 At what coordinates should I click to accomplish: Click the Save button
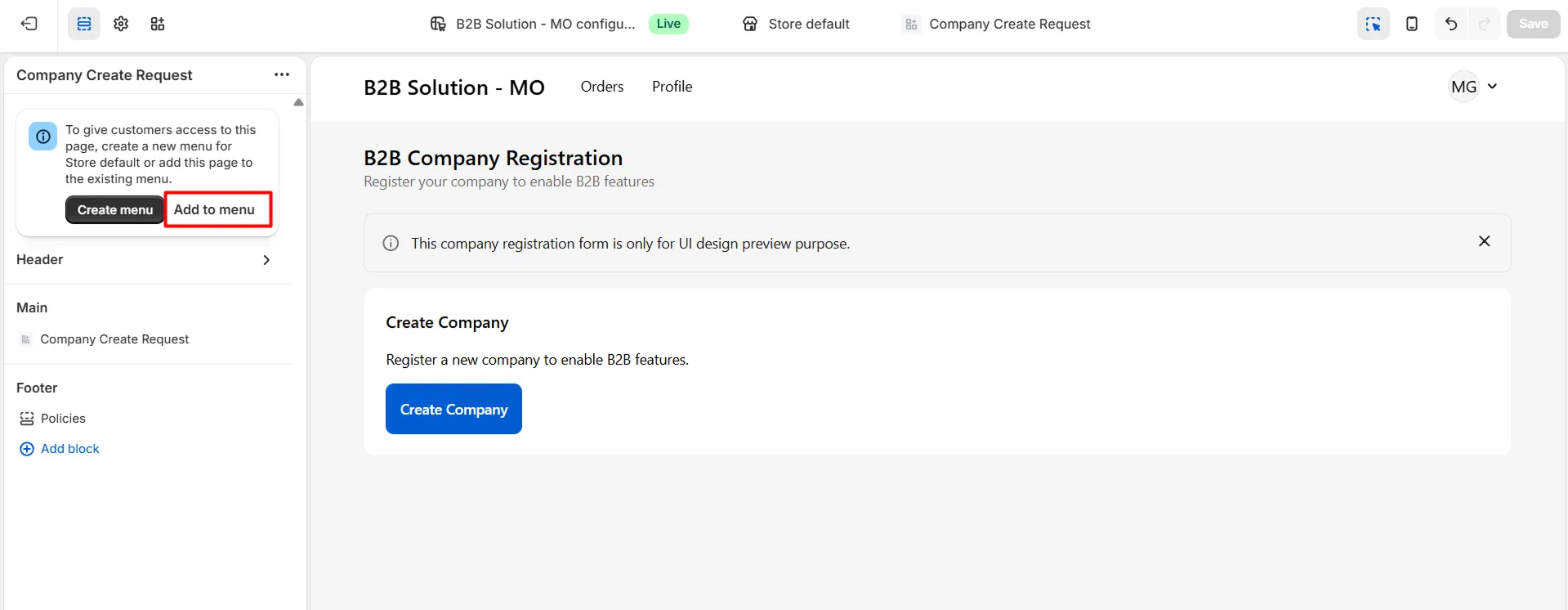pos(1533,24)
